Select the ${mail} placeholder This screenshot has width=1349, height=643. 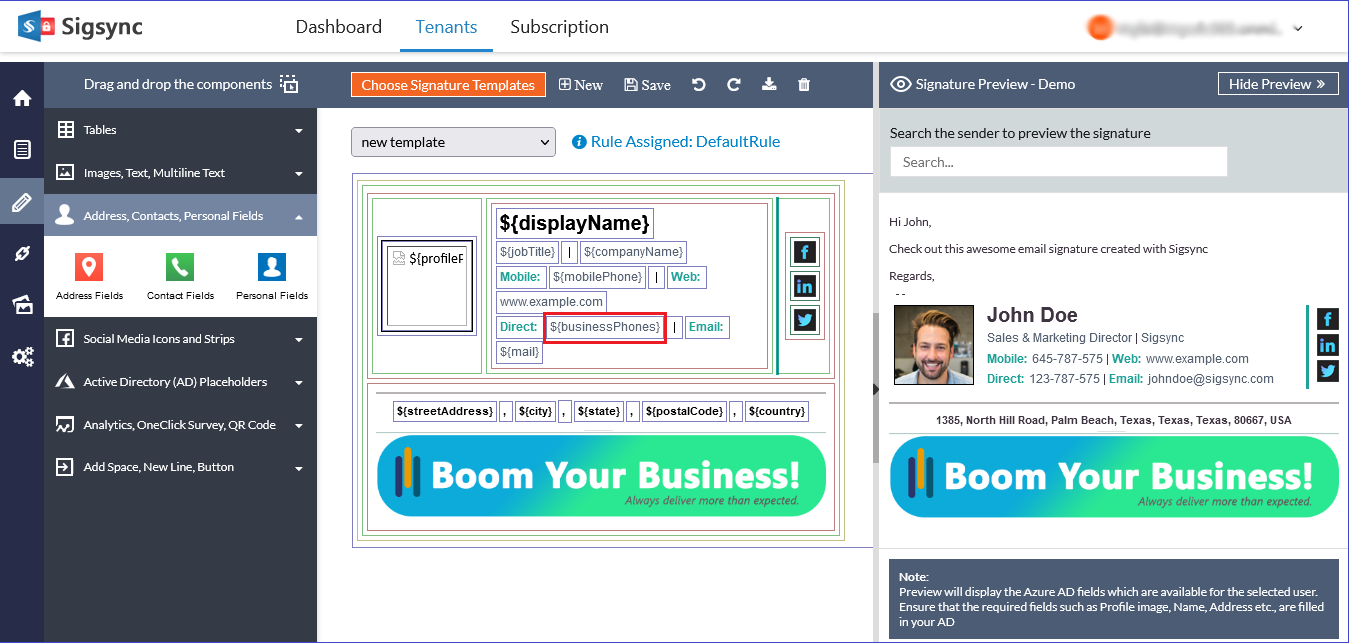(x=519, y=352)
